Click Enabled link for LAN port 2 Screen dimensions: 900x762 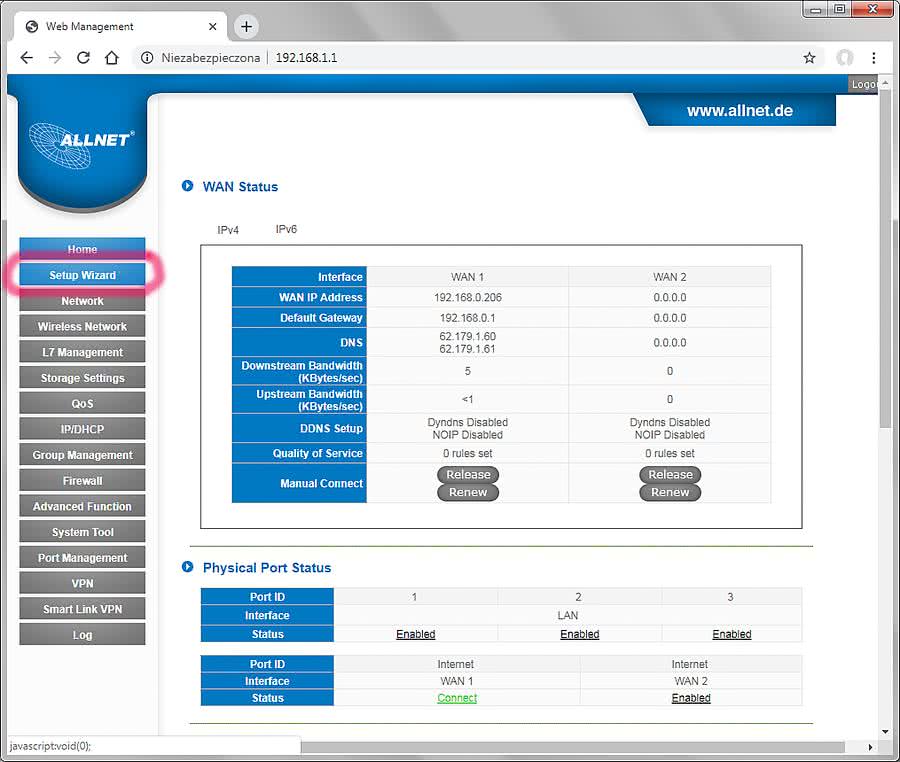coord(579,634)
